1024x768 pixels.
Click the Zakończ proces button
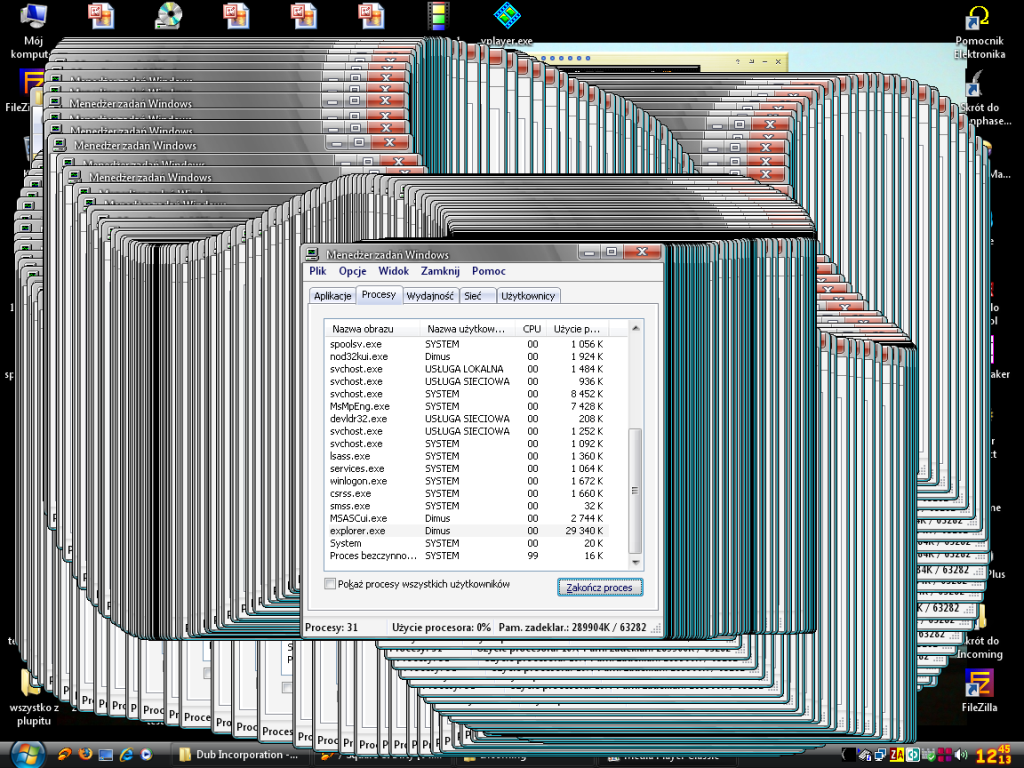coord(599,588)
